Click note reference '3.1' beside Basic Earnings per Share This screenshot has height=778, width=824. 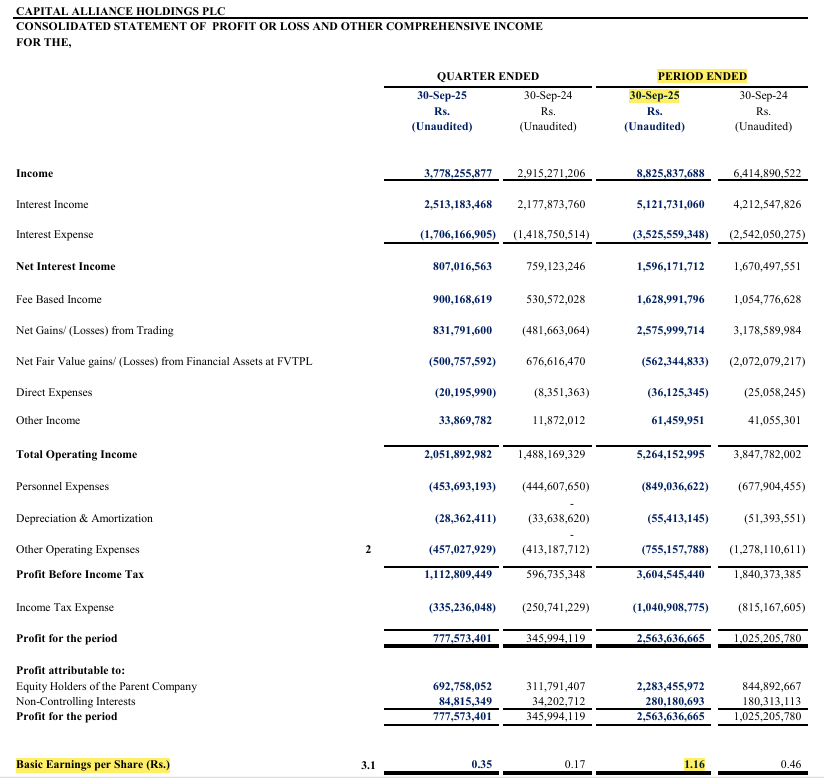pos(368,765)
